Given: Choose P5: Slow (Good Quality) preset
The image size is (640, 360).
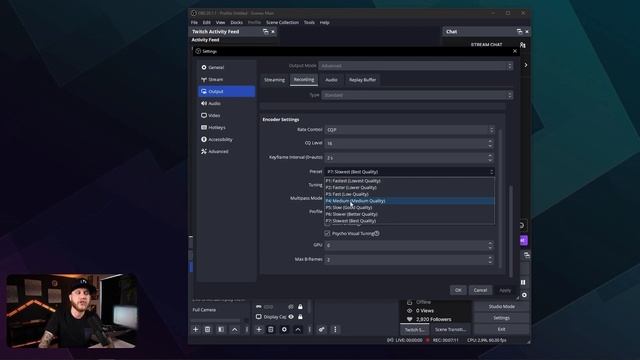Looking at the screenshot, I should 409,207.
